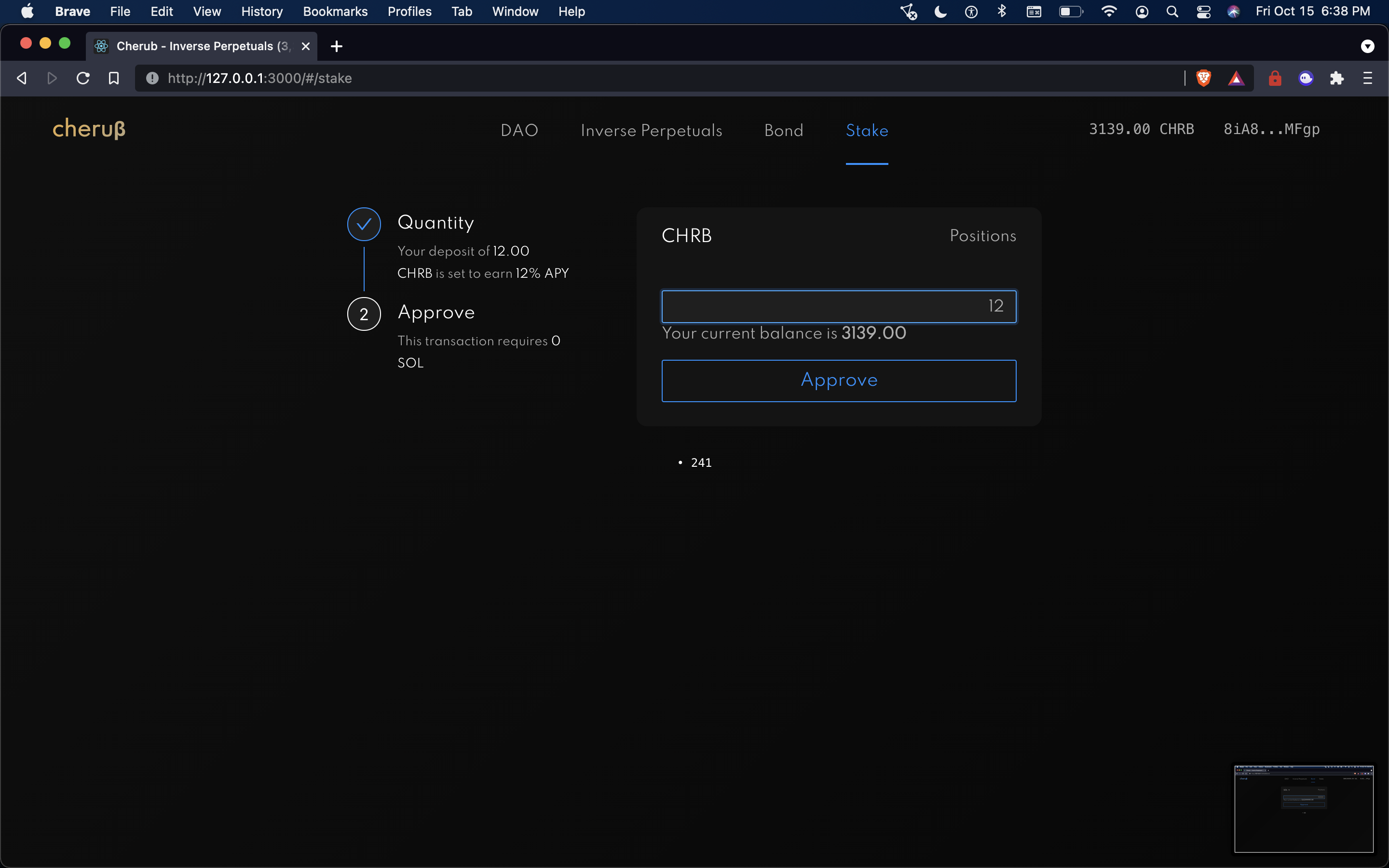Expand the tab search dropdown arrow

(1367, 46)
